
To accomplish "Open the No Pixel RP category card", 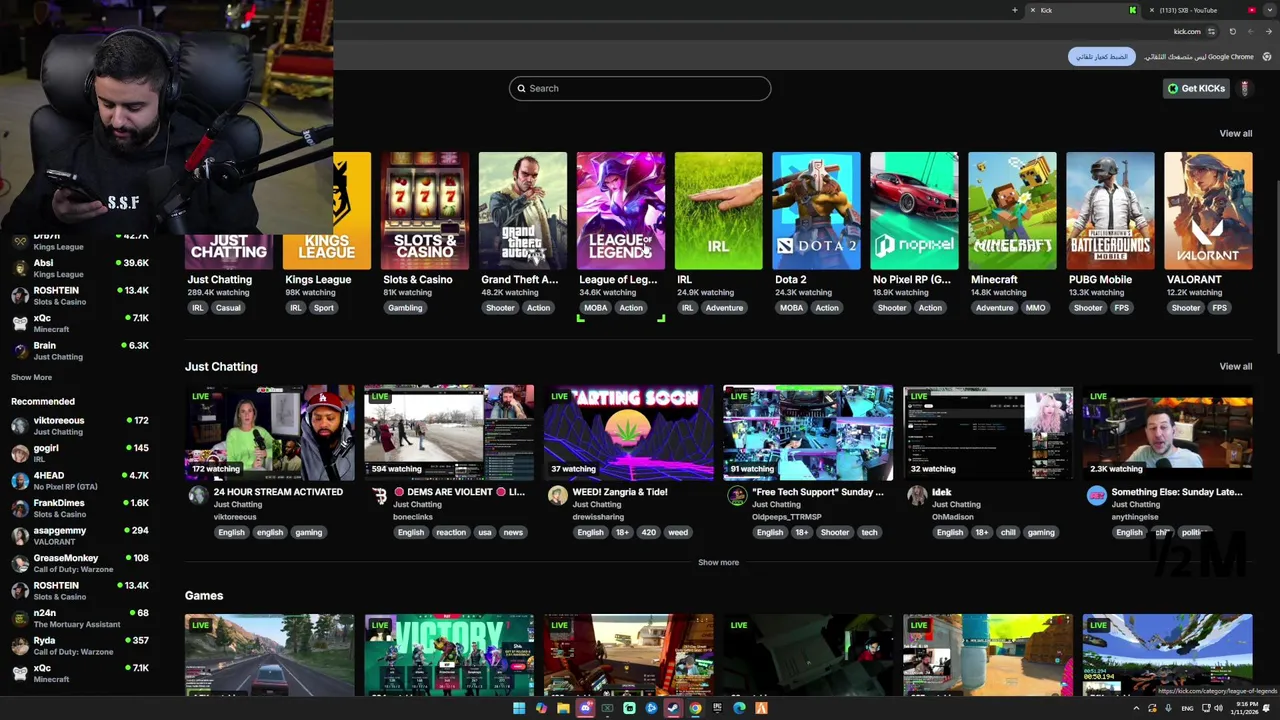I will tap(914, 211).
